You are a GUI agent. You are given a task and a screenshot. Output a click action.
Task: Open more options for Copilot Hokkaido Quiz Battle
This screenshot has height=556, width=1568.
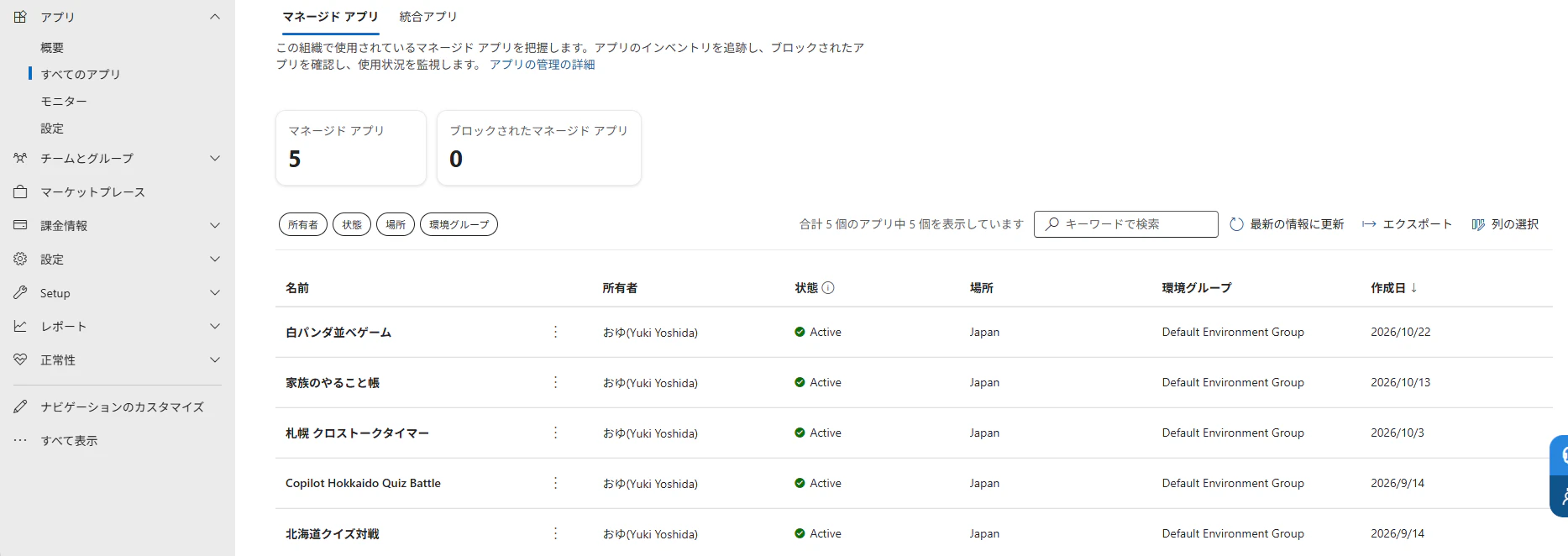(x=555, y=483)
